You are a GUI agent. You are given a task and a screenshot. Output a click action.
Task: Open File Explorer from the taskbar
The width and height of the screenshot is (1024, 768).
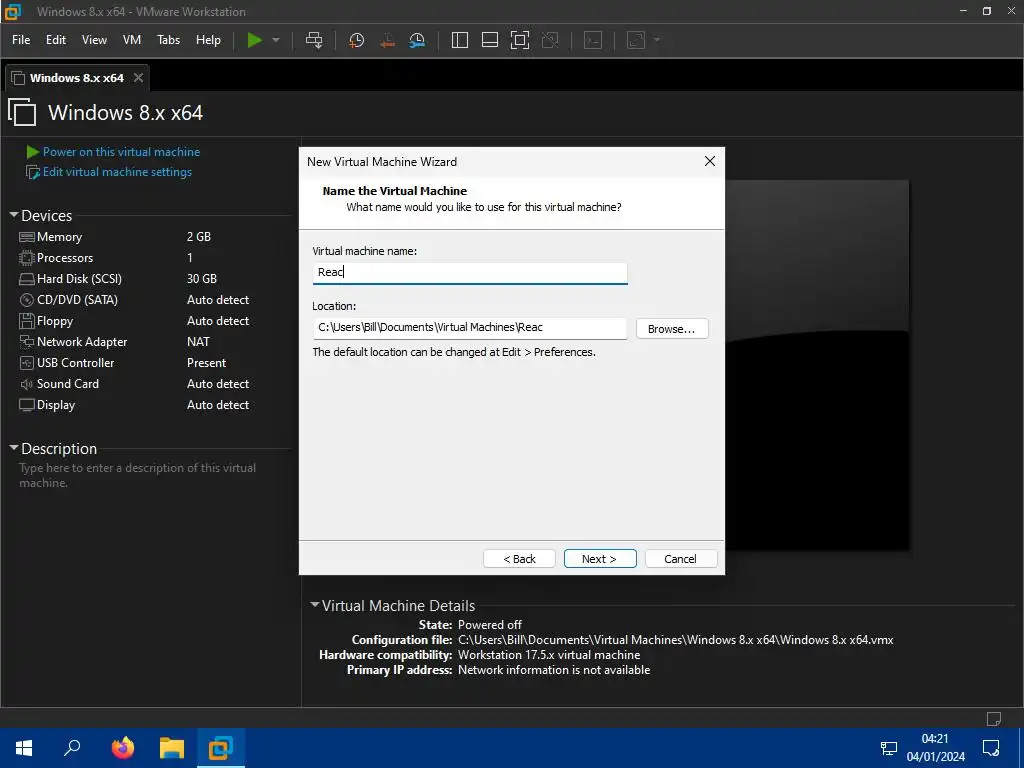172,748
